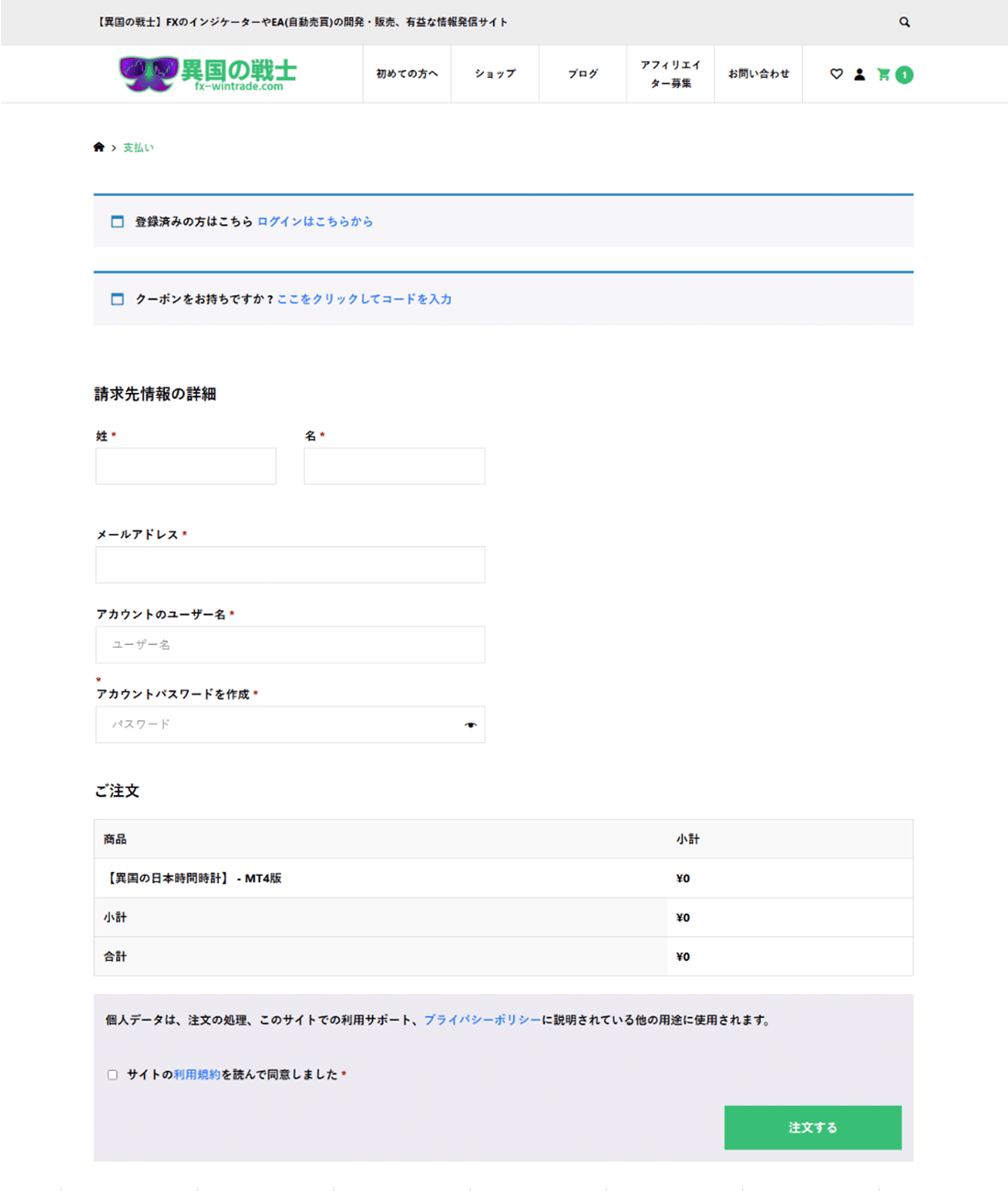1008x1191 pixels.
Task: Click the icon beside 登録済みの方はこちら
Action: 117,222
